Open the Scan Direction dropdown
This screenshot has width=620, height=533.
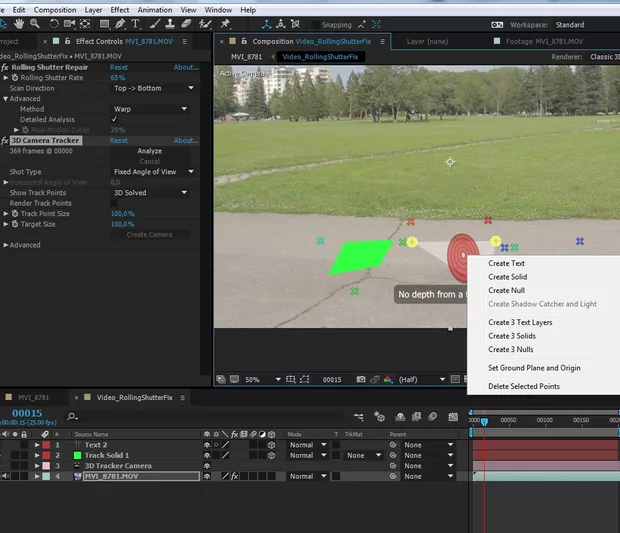point(150,88)
